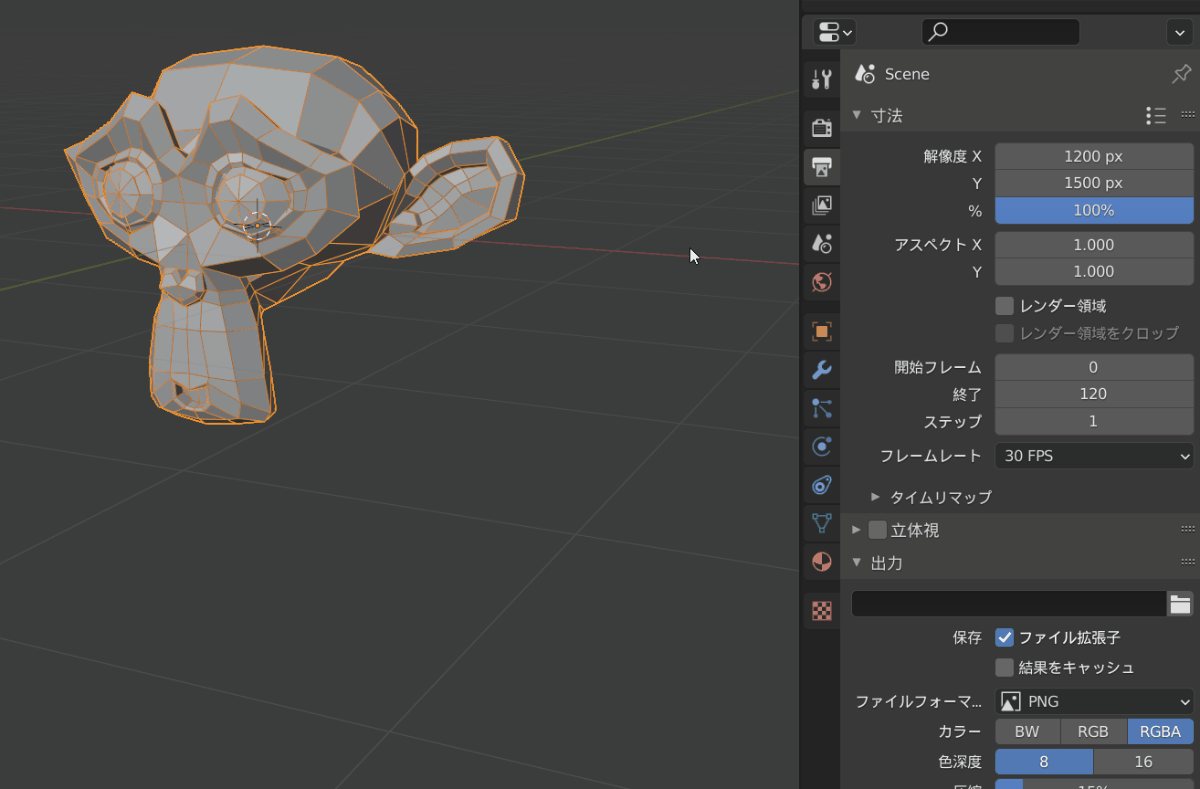Set 色深度 to 8
The image size is (1200, 789).
click(x=1044, y=762)
